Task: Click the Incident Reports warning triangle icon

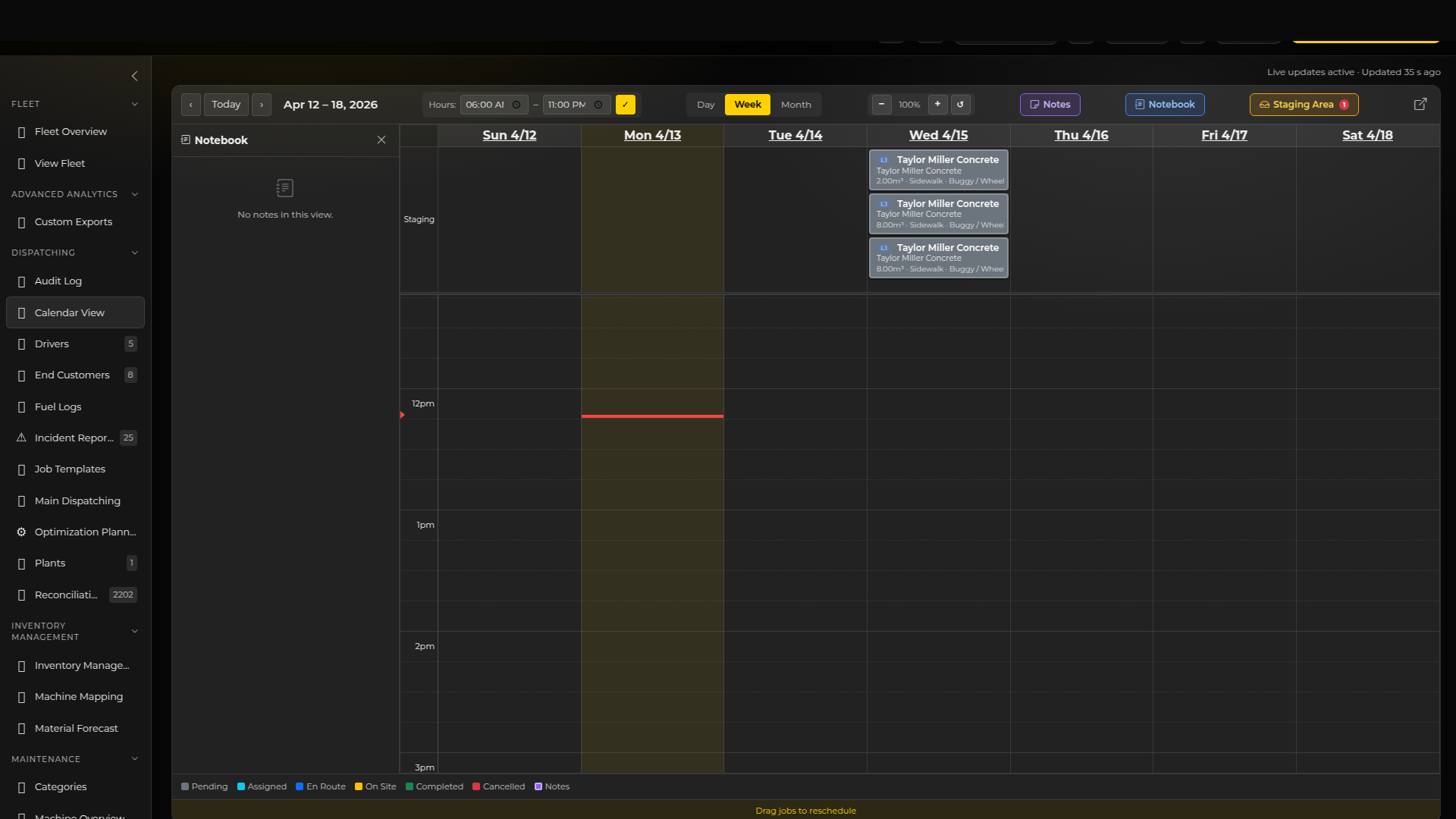Action: point(20,438)
